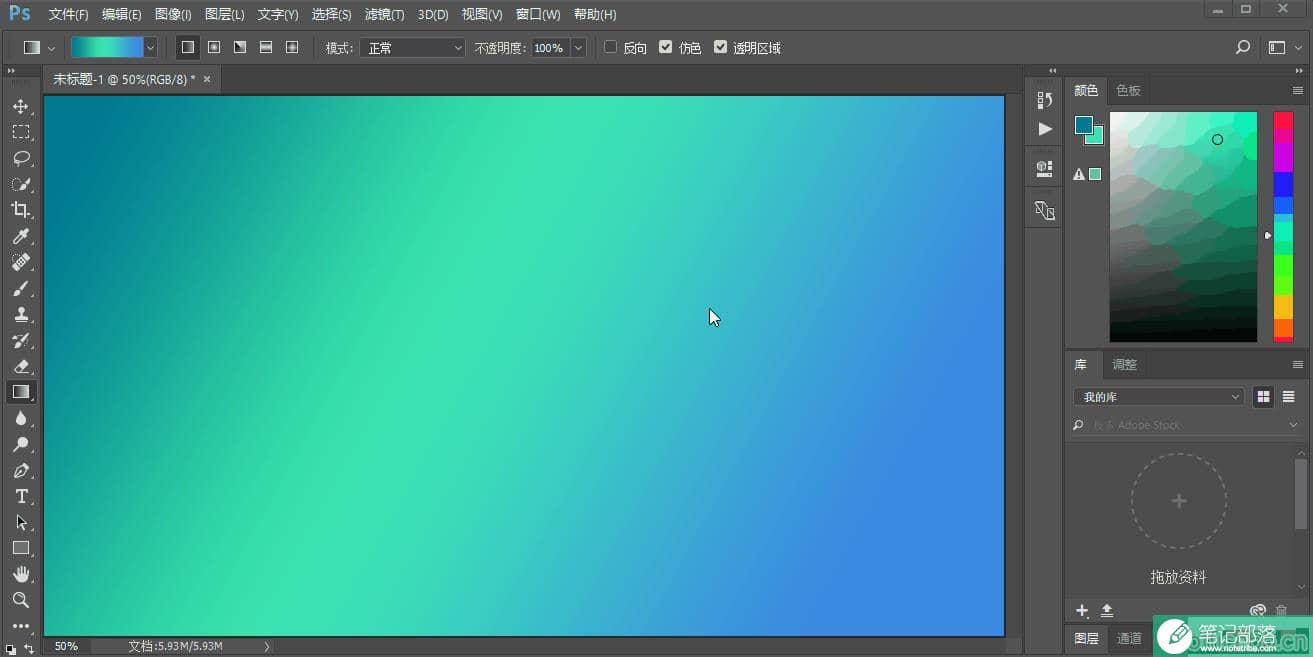
Task: Pick the Eyedropper tool
Action: click(21, 236)
